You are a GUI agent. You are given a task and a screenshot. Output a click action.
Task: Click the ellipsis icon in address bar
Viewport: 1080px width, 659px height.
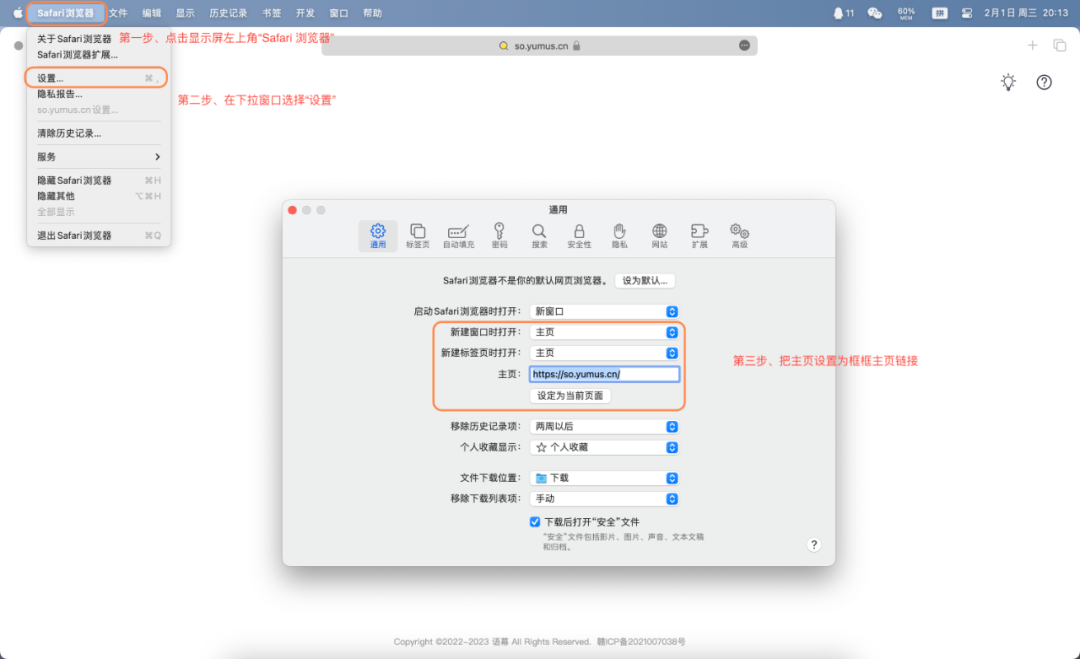pos(745,45)
